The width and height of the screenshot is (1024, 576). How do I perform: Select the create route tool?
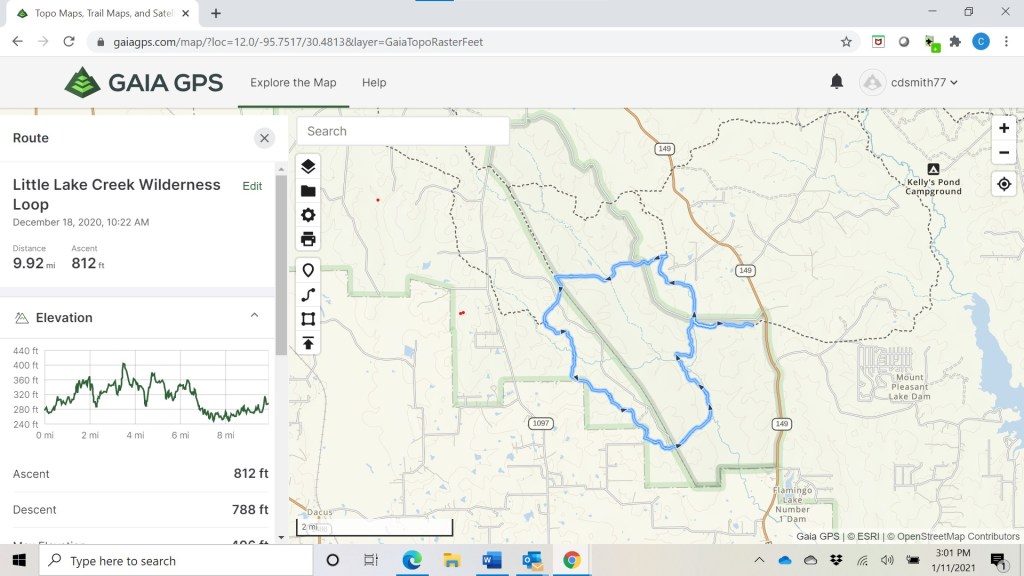[308, 295]
